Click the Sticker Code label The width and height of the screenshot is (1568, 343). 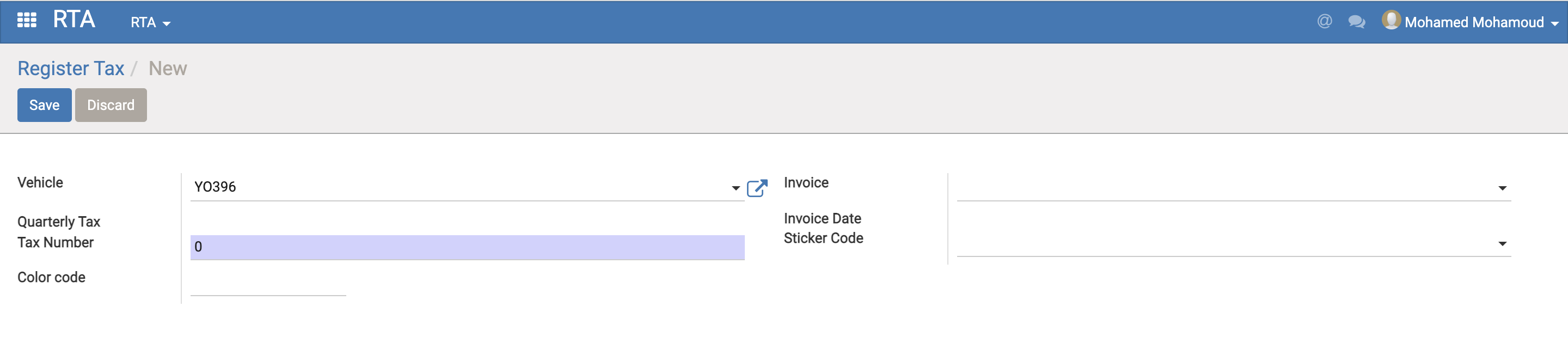click(823, 238)
